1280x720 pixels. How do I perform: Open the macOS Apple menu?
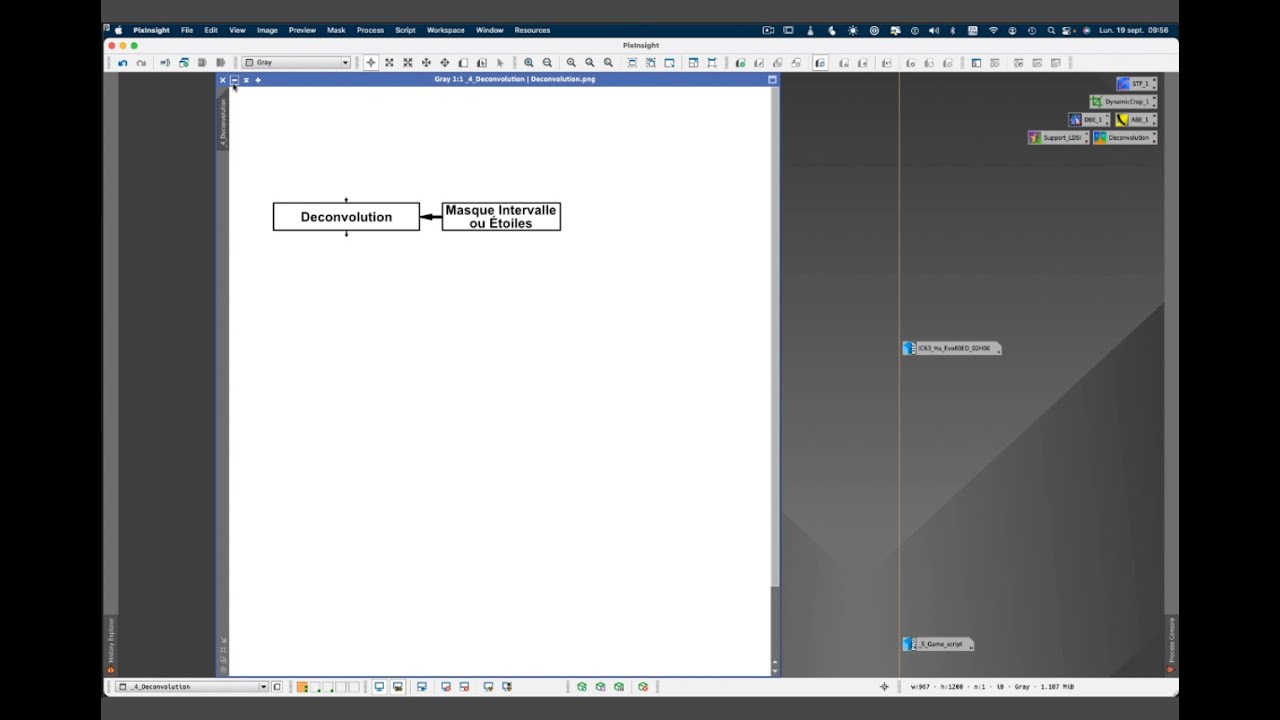tap(118, 30)
